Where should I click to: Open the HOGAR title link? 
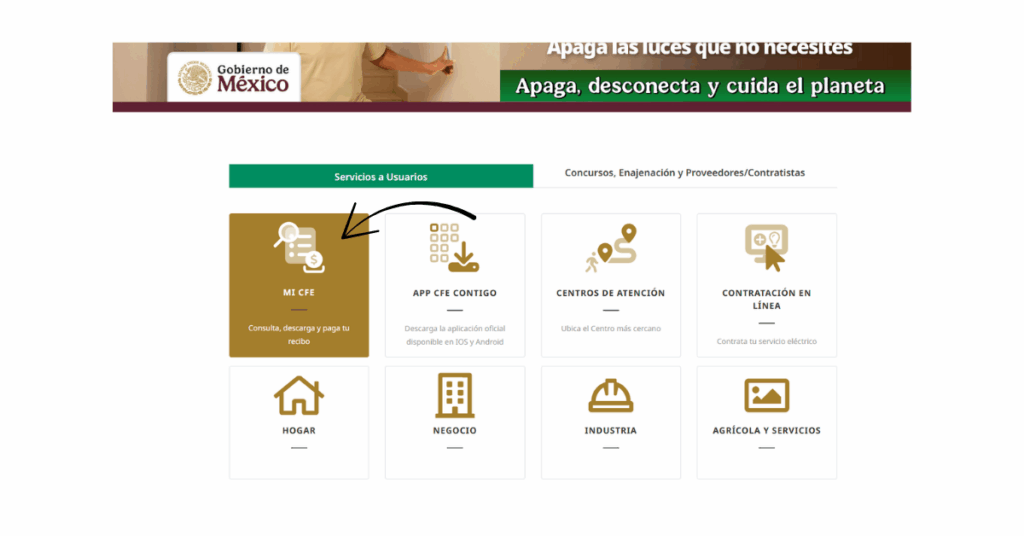point(299,431)
